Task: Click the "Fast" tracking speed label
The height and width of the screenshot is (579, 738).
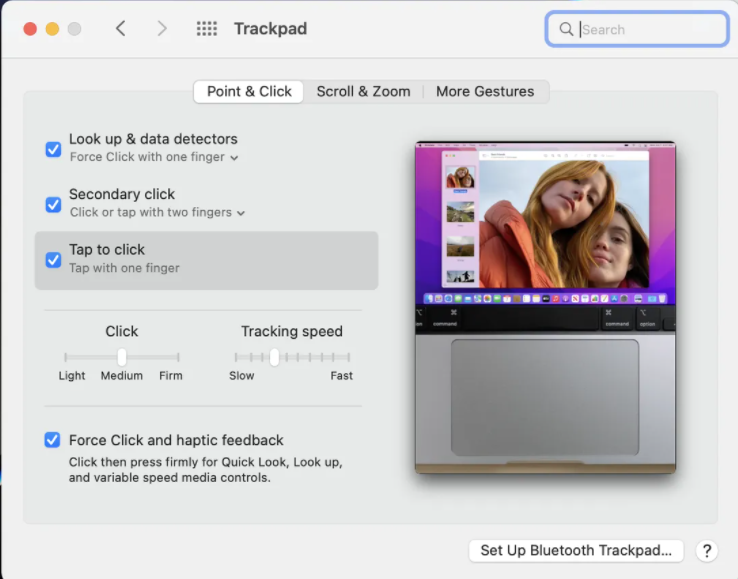Action: [x=341, y=376]
